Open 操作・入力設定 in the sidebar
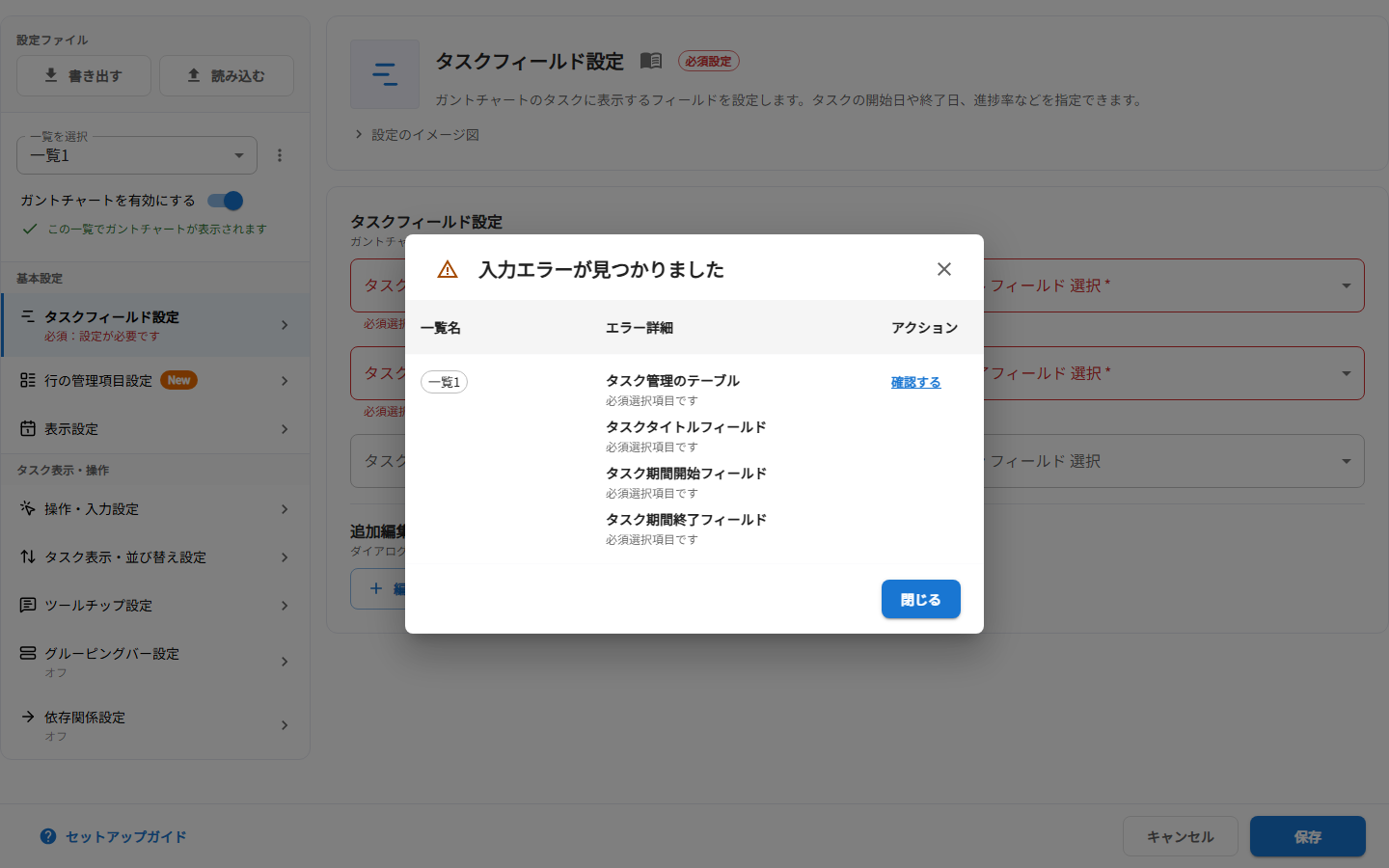This screenshot has height=868, width=1389. tap(155, 509)
